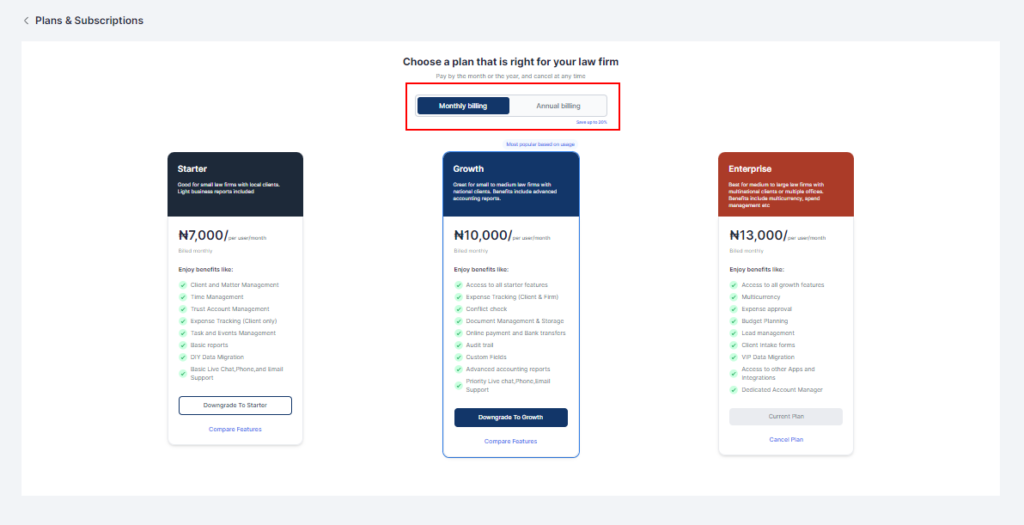The height and width of the screenshot is (525, 1024).
Task: Switch to Annual billing
Action: [558, 106]
